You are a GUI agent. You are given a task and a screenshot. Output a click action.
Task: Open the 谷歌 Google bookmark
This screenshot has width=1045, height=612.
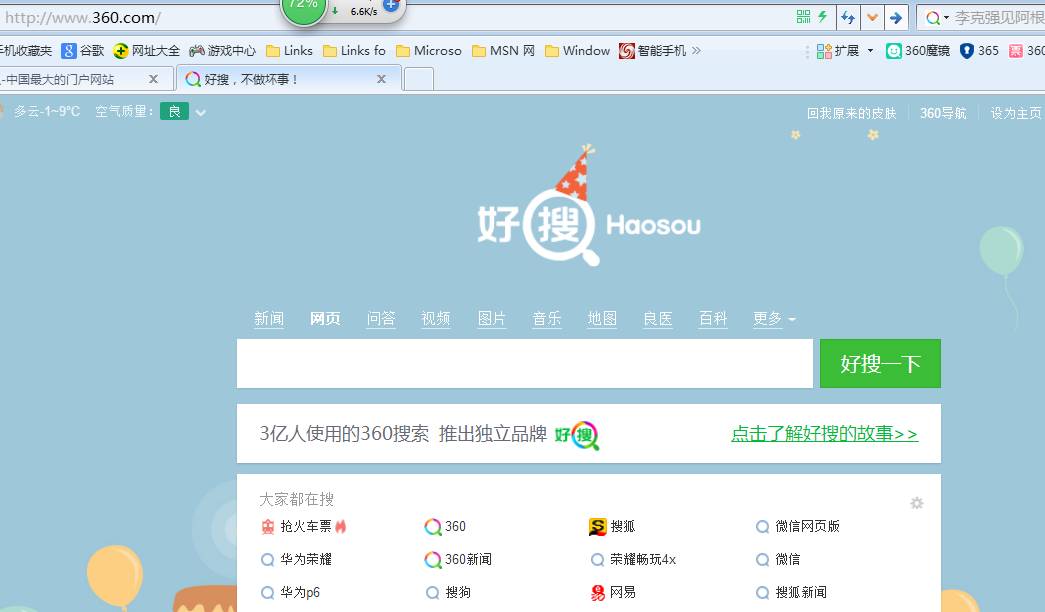point(83,51)
